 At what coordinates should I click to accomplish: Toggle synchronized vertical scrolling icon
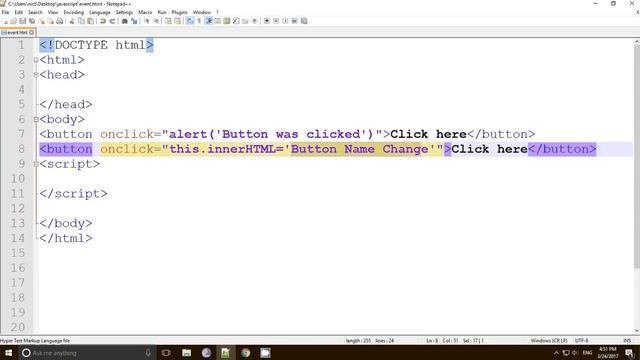168,21
